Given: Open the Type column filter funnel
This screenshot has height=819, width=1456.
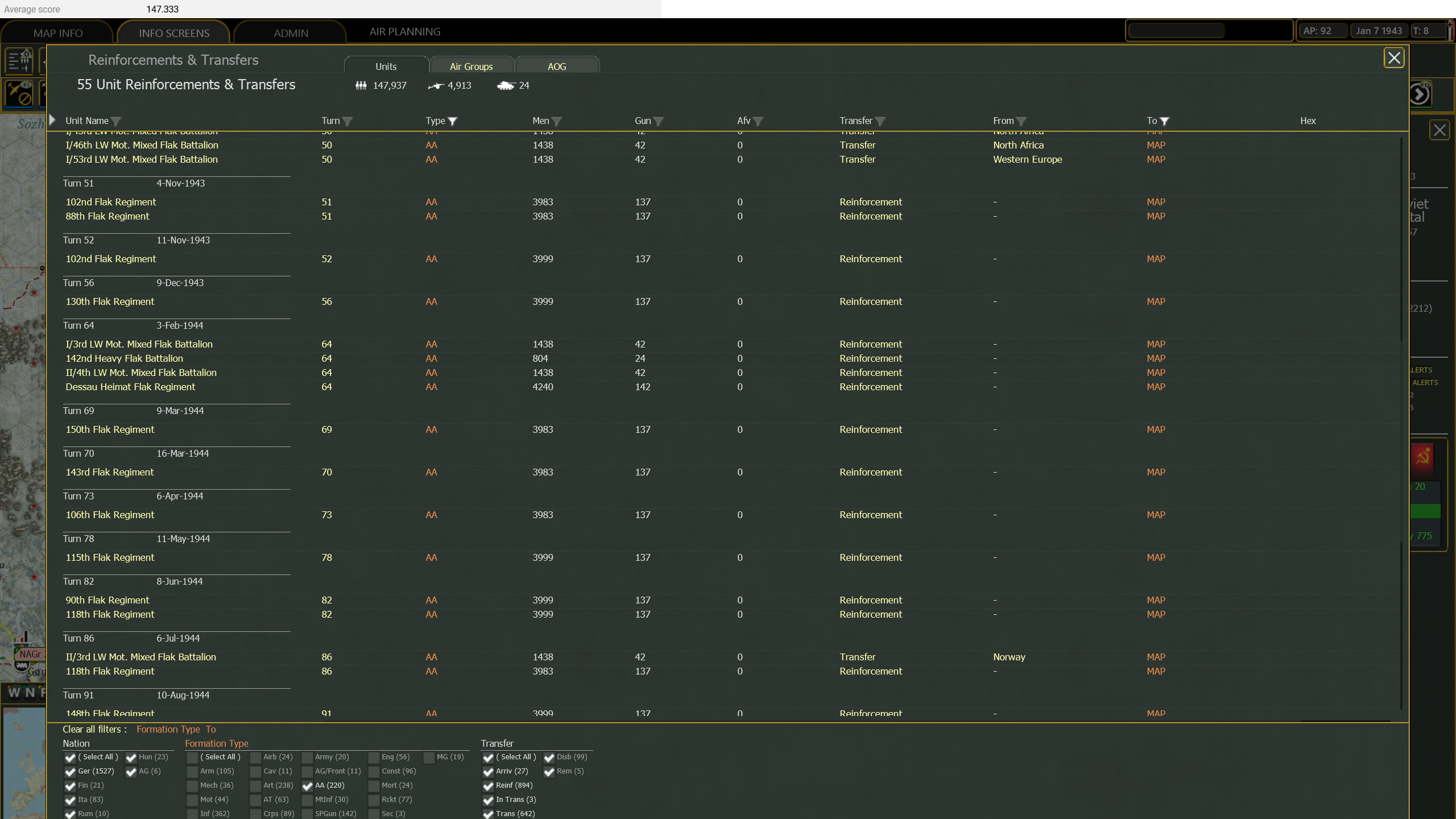Looking at the screenshot, I should [x=452, y=121].
